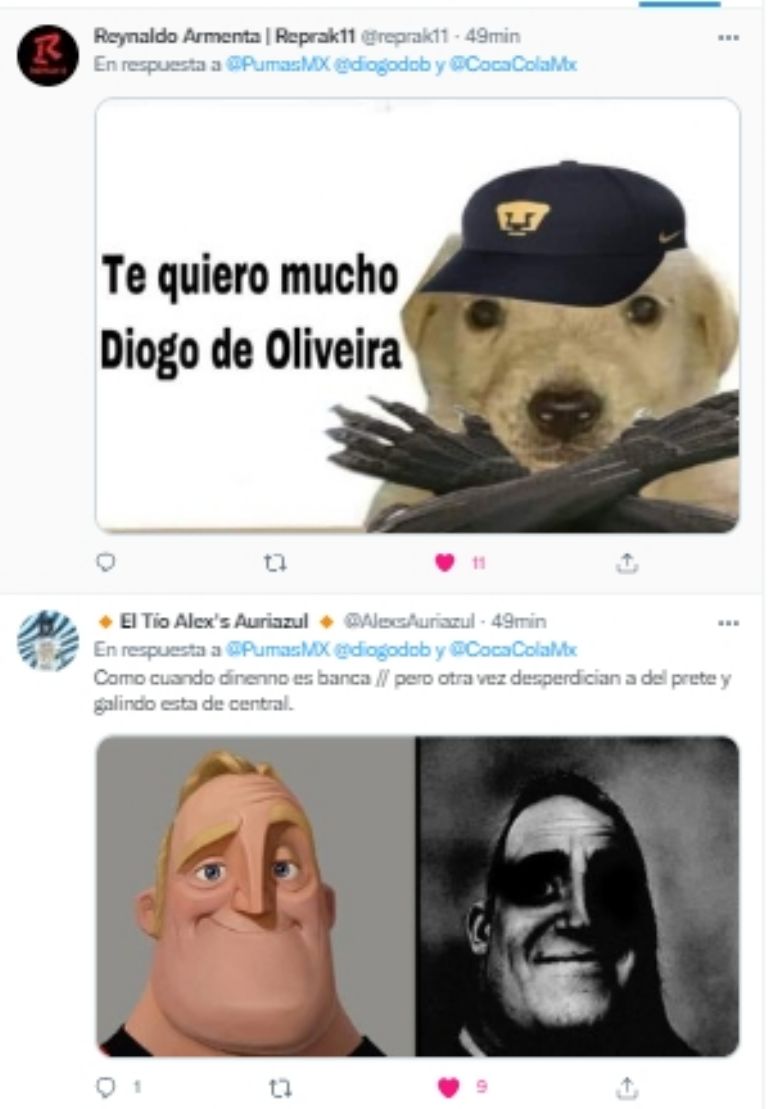768x1109 pixels.
Task: Enlarge the smiling Mr. Incredible image
Action: [x=255, y=896]
